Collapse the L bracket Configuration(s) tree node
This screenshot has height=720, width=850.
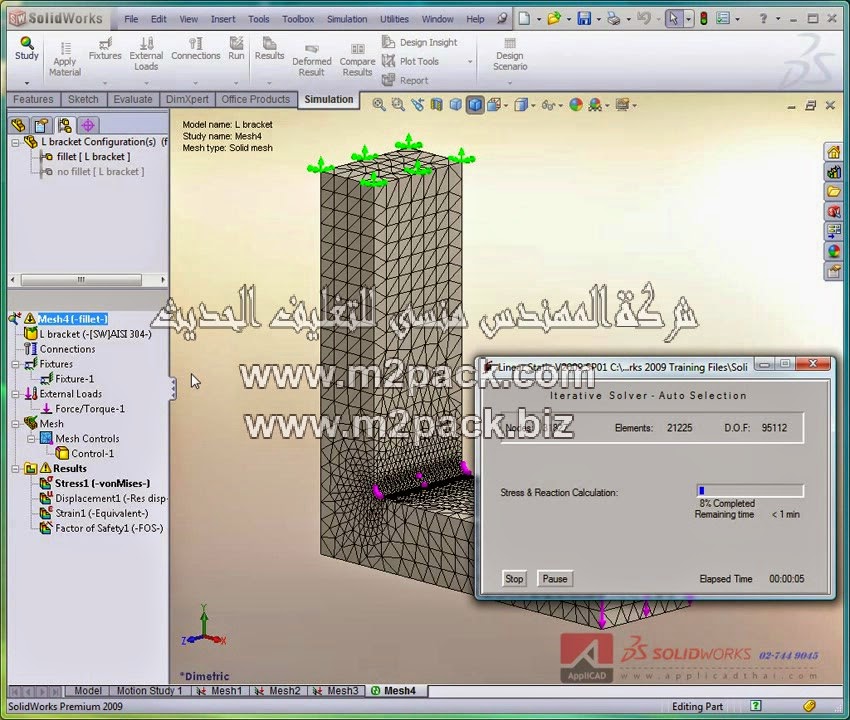coord(16,143)
